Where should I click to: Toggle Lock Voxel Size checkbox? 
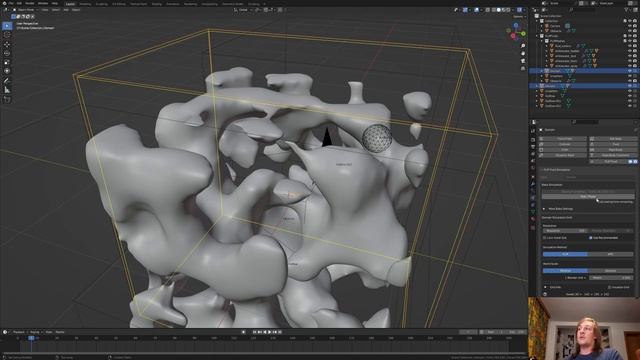(544, 238)
